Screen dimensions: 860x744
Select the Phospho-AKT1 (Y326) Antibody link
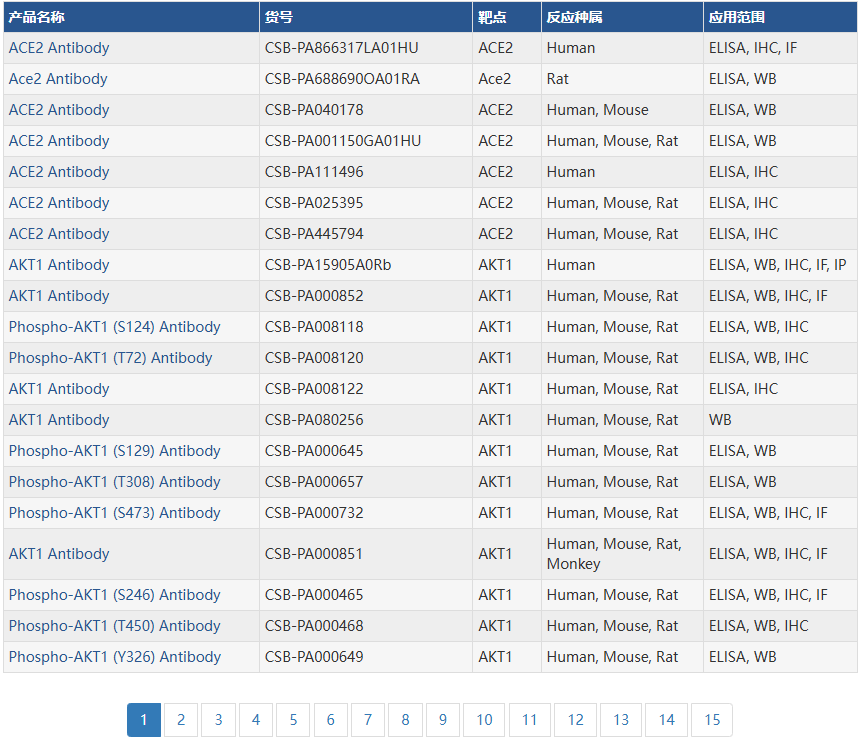point(114,657)
